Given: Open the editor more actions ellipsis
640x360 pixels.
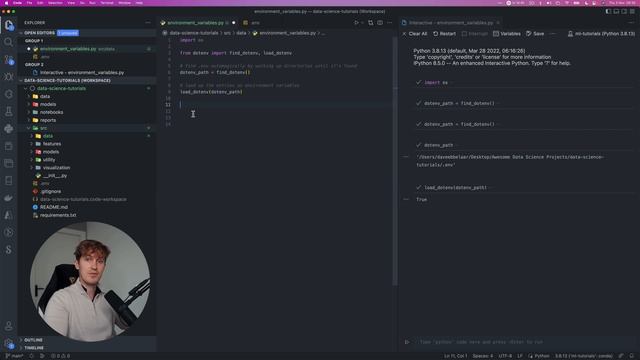Looking at the screenshot, I should click(389, 23).
